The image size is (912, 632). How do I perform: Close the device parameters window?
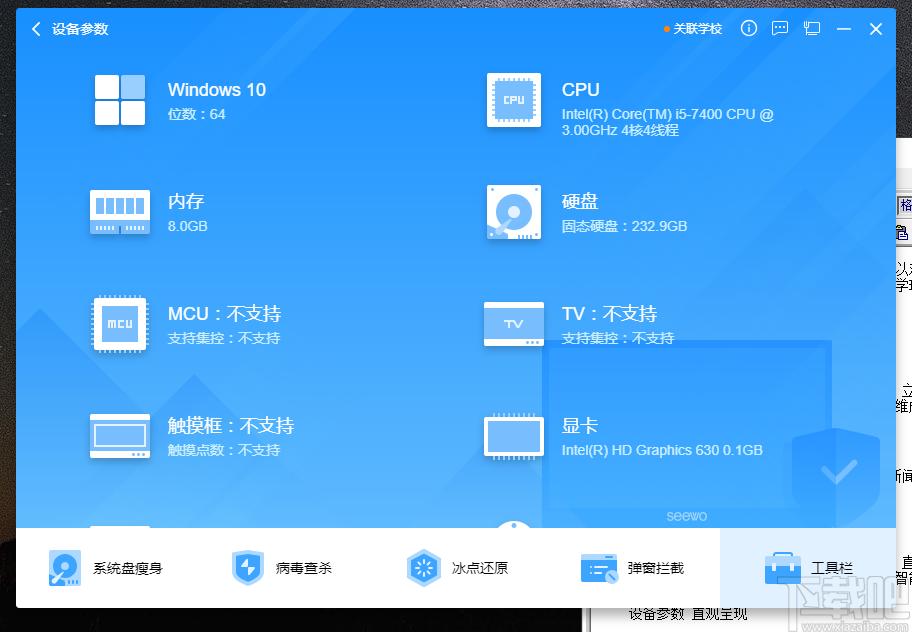(x=875, y=29)
